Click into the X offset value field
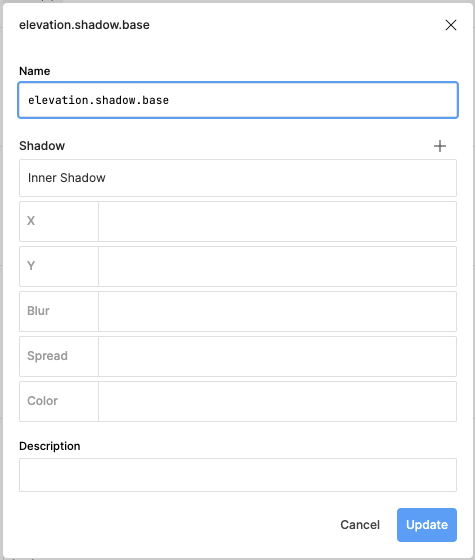Image resolution: width=475 pixels, height=560 pixels. pos(278,221)
